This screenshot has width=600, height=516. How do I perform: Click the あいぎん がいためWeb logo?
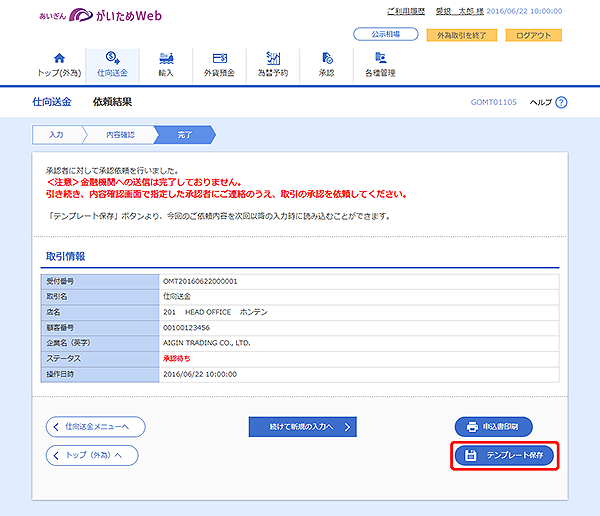[x=101, y=15]
